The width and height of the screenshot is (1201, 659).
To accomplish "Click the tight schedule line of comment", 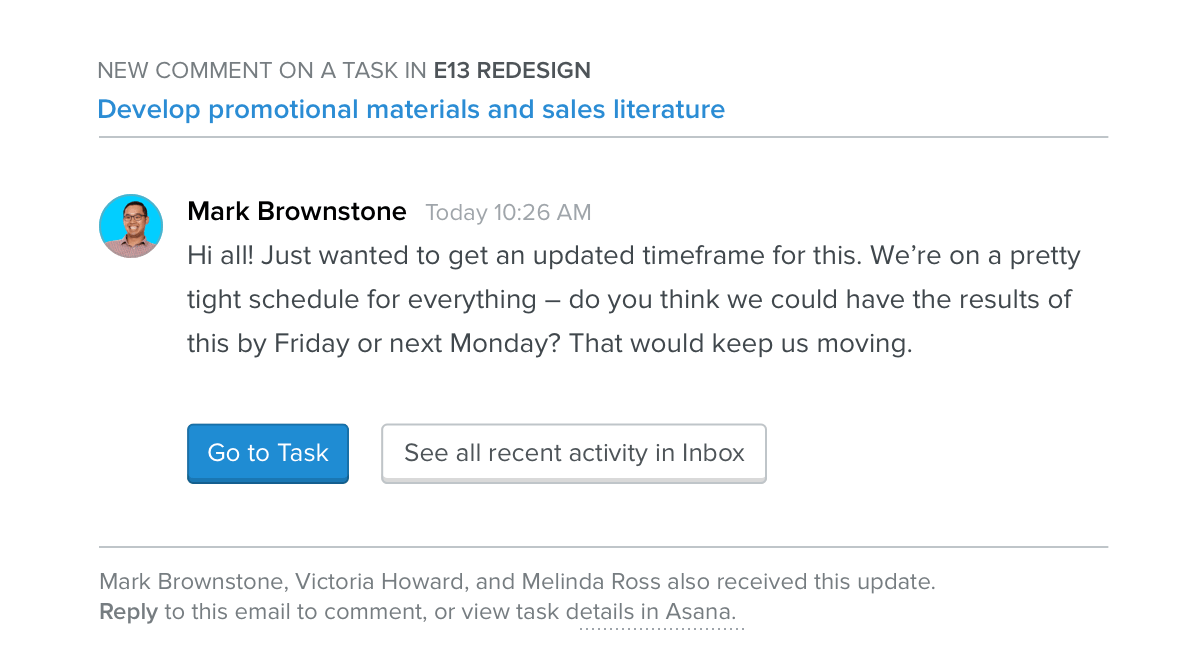I will coord(630,300).
